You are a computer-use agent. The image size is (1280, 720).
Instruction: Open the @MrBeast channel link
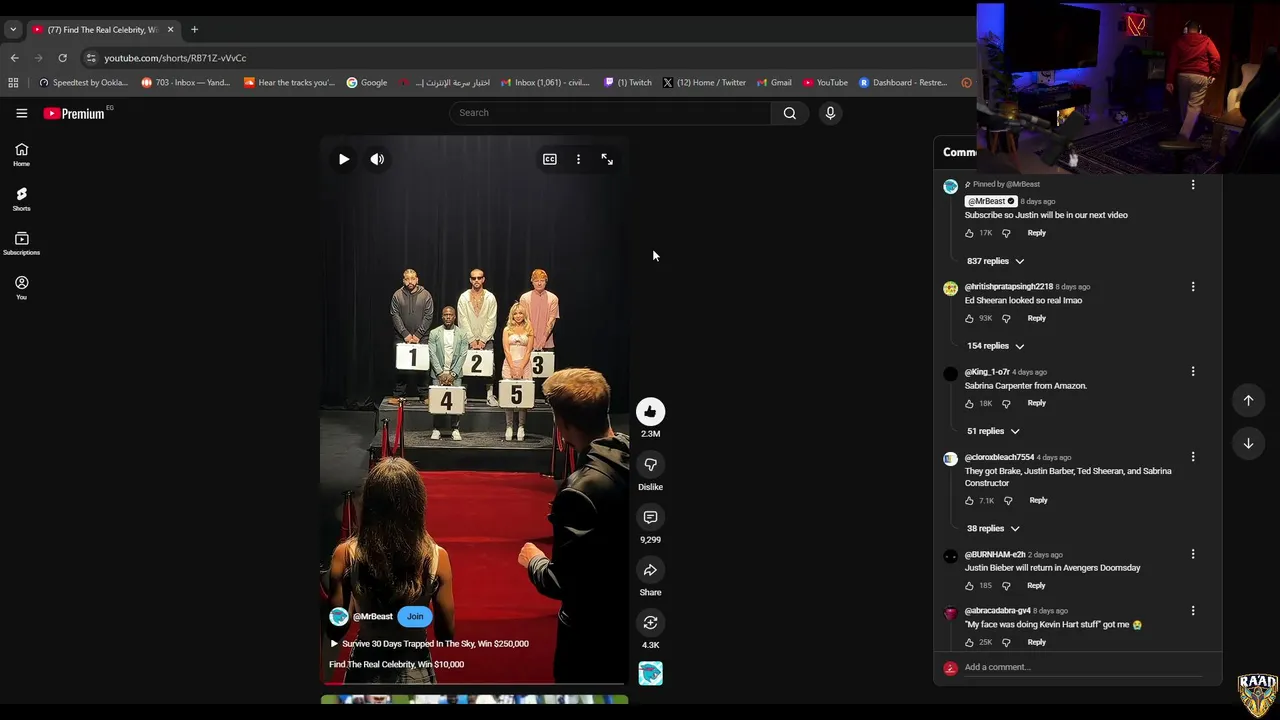click(372, 617)
